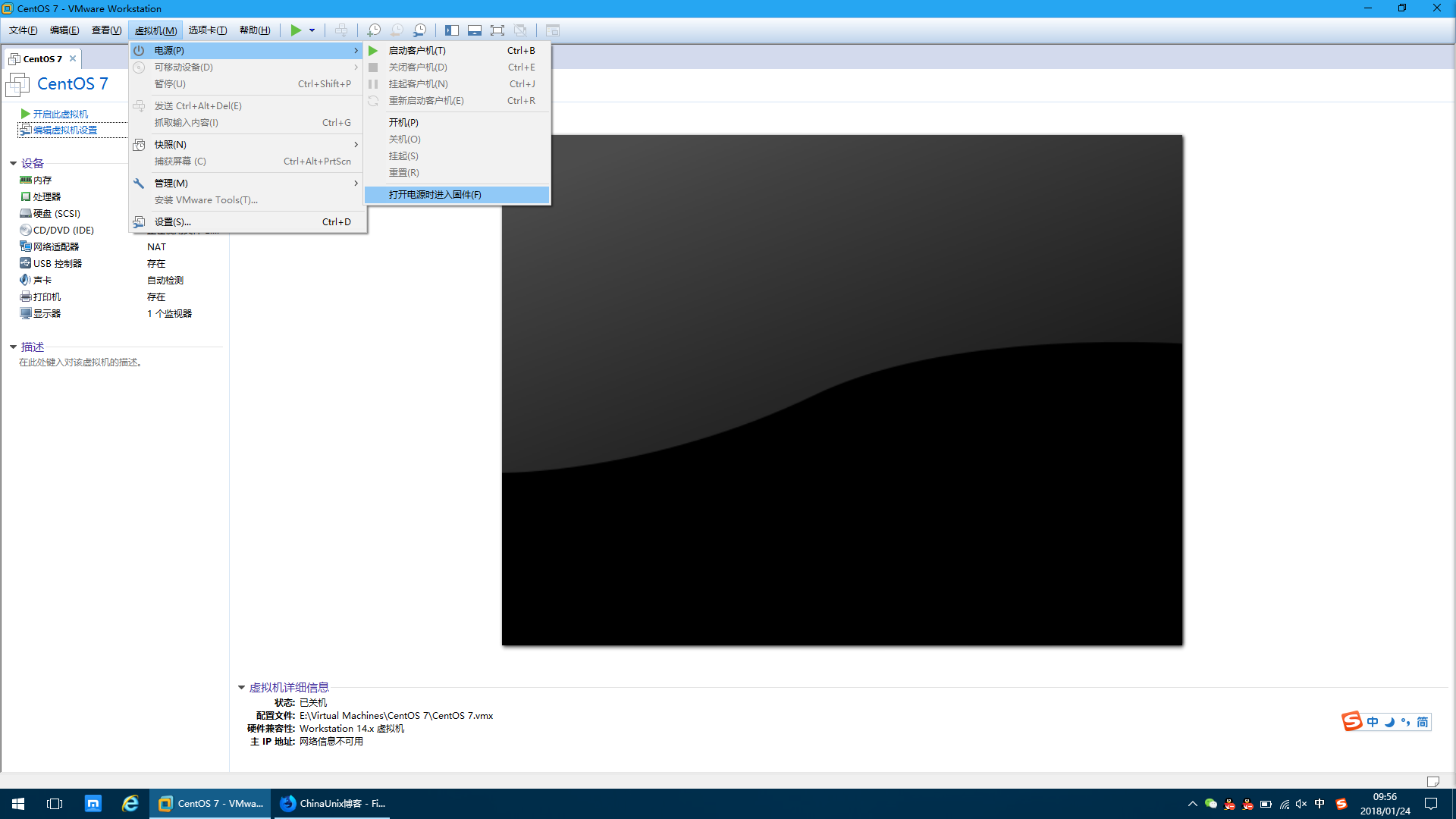Image resolution: width=1456 pixels, height=819 pixels.
Task: Collapse the 设备 devices section
Action: point(13,163)
